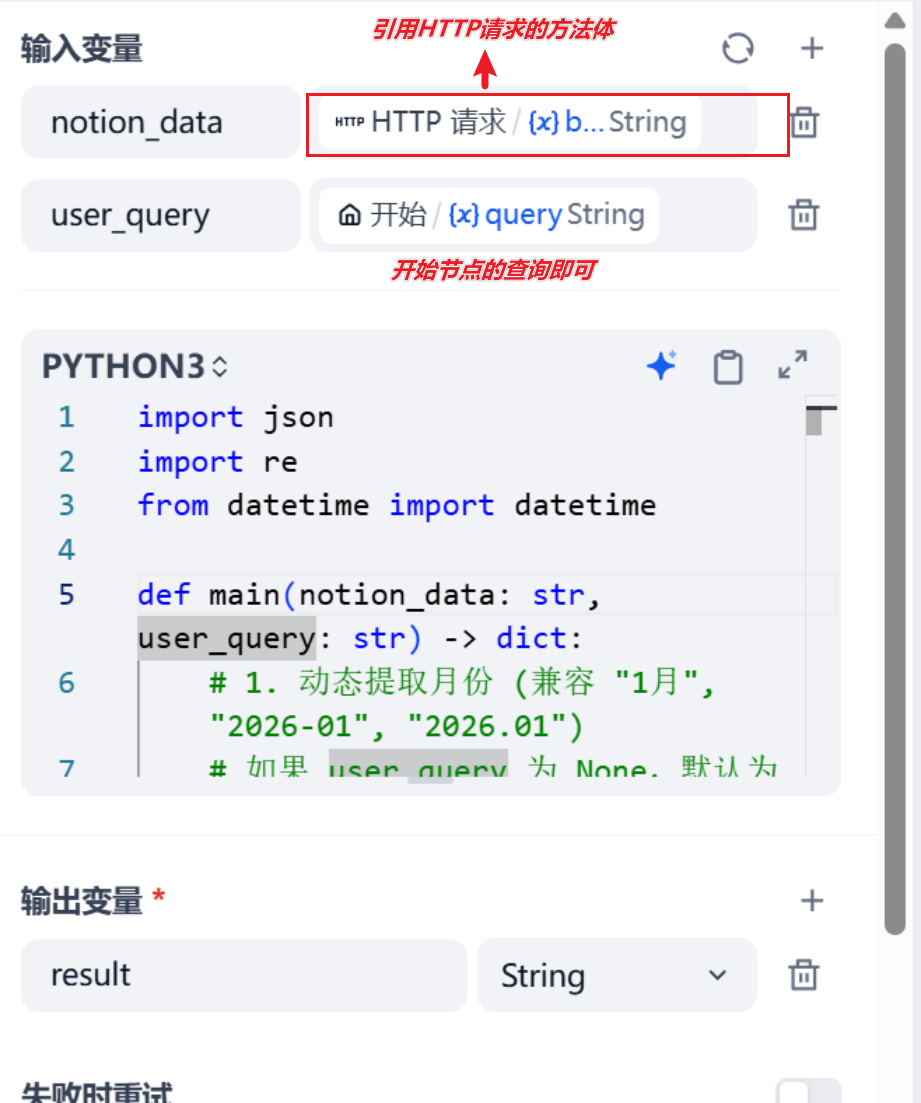Edit the notion_data variable name field

[x=160, y=123]
